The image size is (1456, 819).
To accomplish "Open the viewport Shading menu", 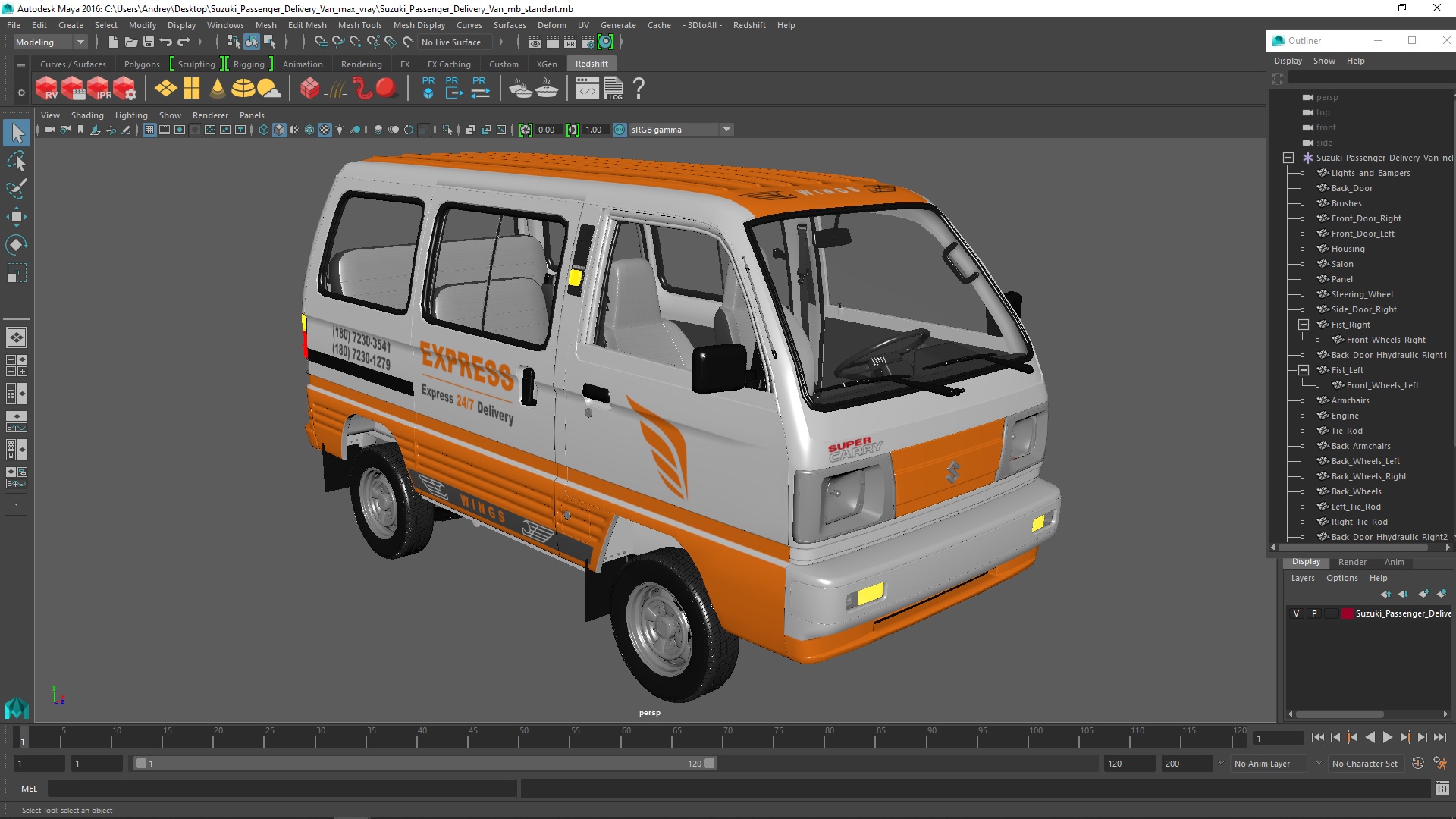I will [x=87, y=115].
